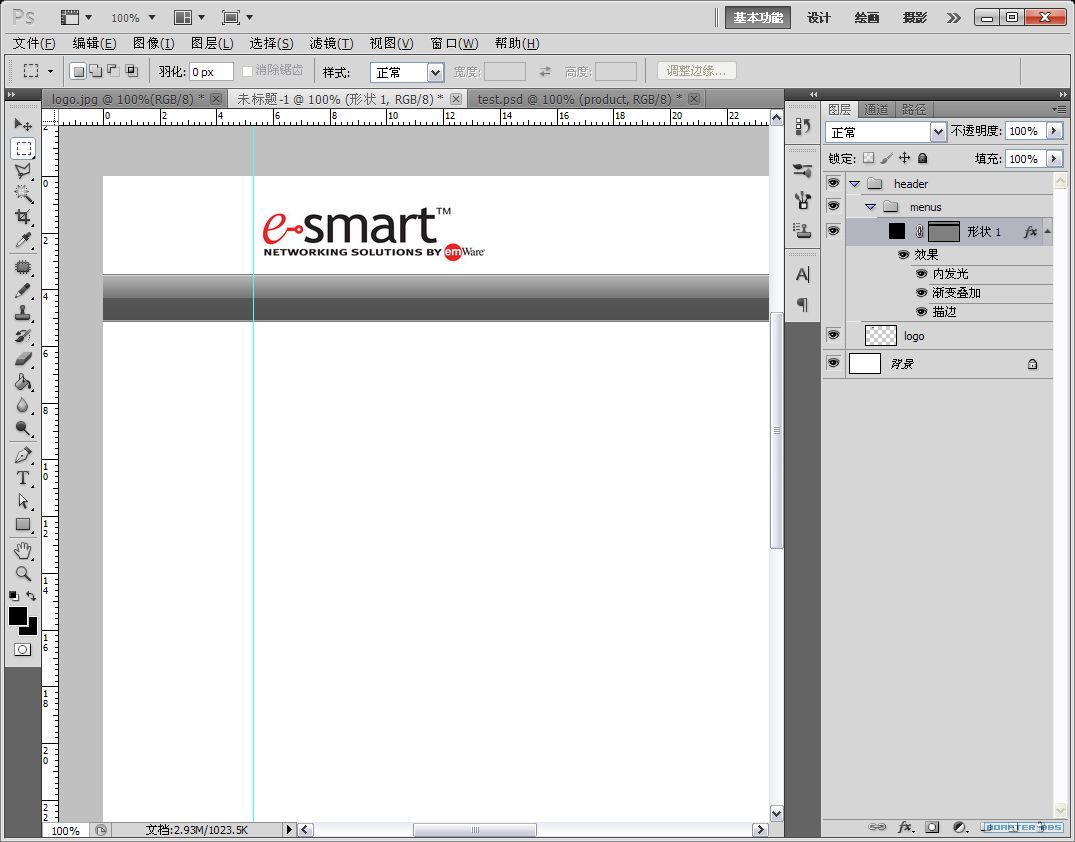Image resolution: width=1075 pixels, height=842 pixels.
Task: Open the Paragraph panel icon
Action: [802, 304]
